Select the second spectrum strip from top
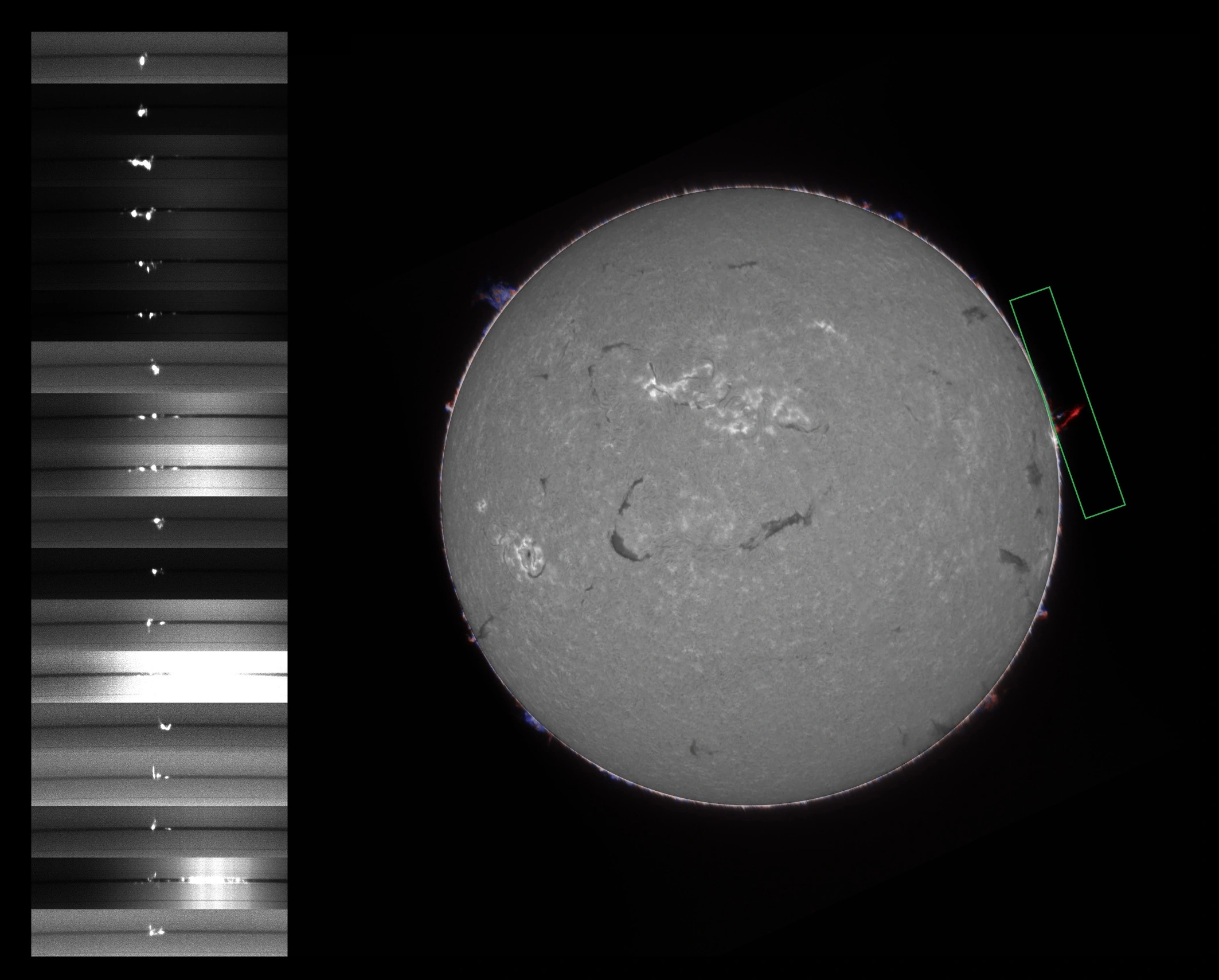The width and height of the screenshot is (1219, 980). coord(159,109)
